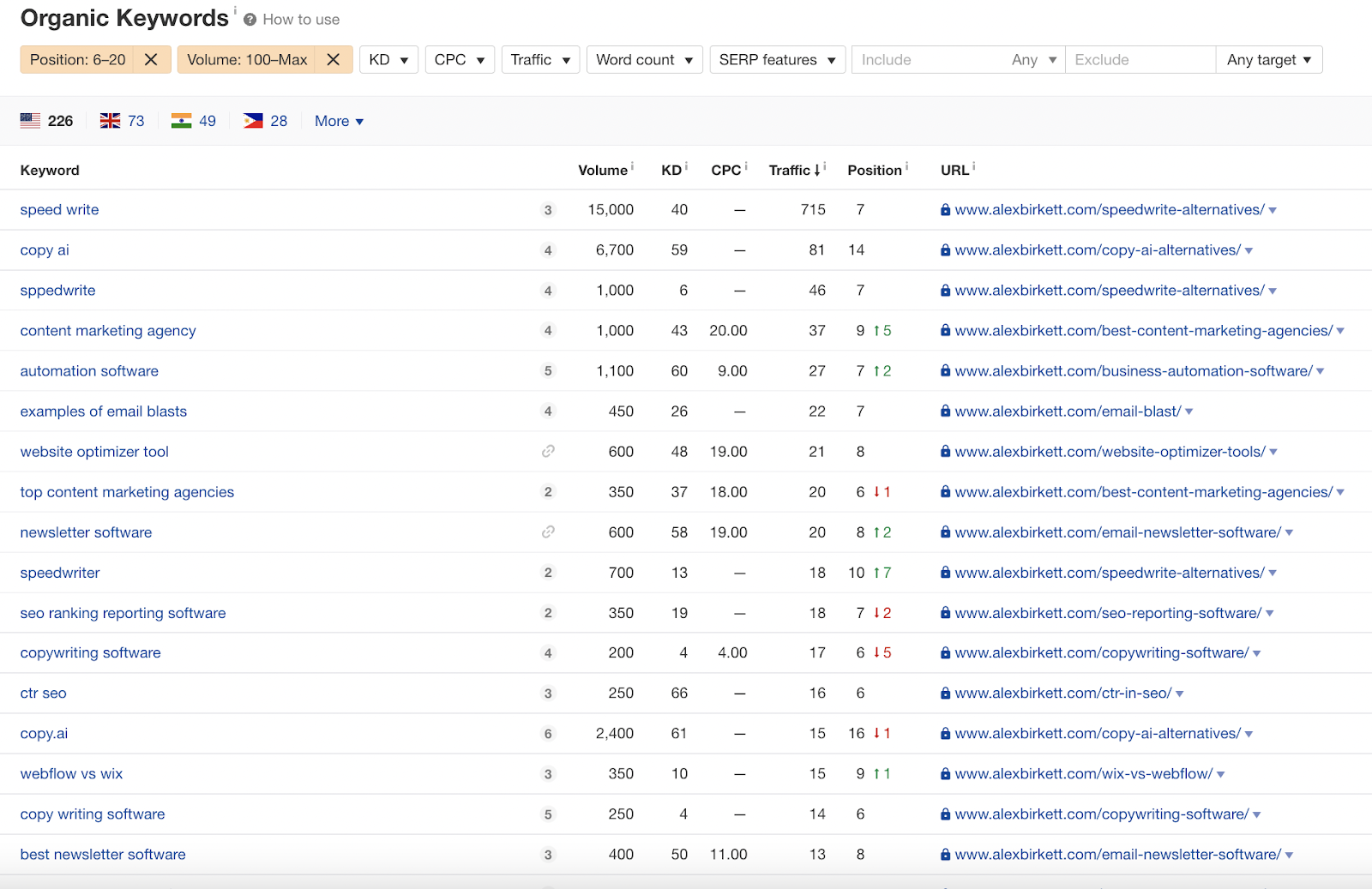Click in the Exclude keywords field
This screenshot has width=1372, height=889.
[1140, 60]
